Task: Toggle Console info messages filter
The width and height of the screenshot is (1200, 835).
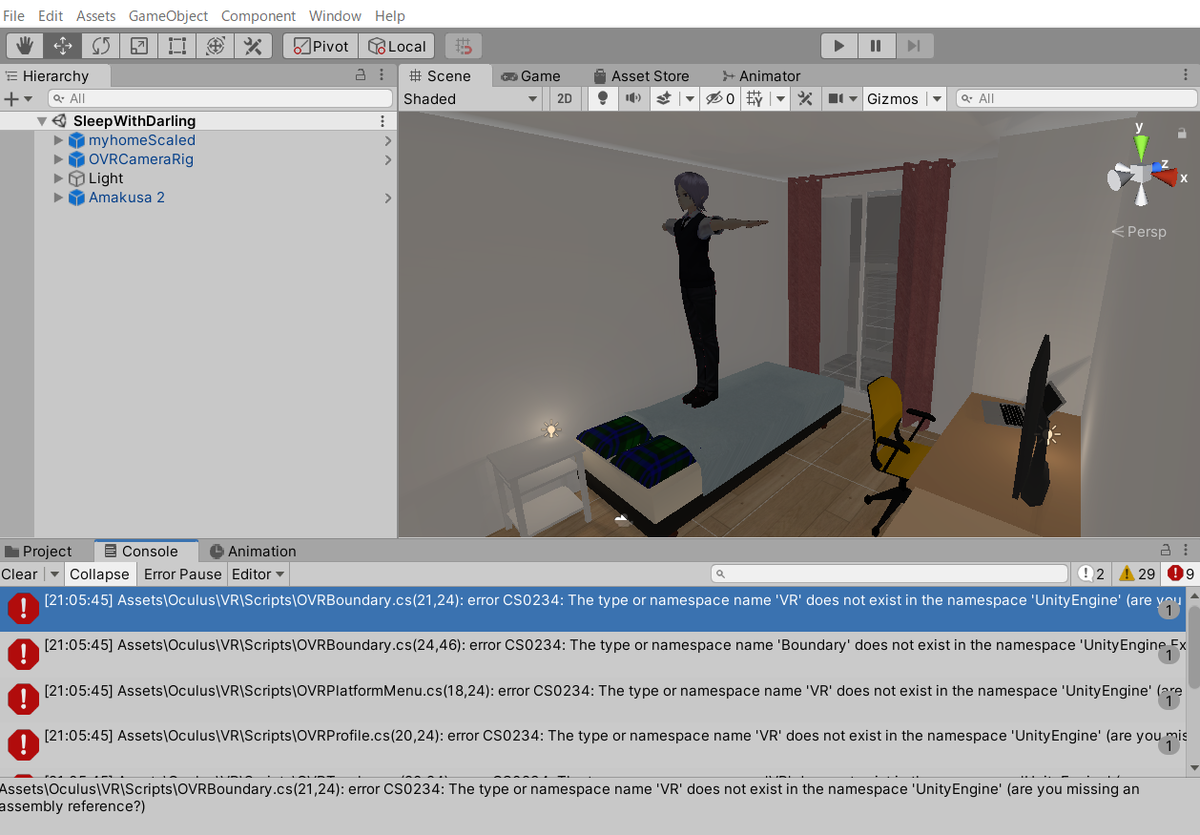Action: click(1092, 574)
